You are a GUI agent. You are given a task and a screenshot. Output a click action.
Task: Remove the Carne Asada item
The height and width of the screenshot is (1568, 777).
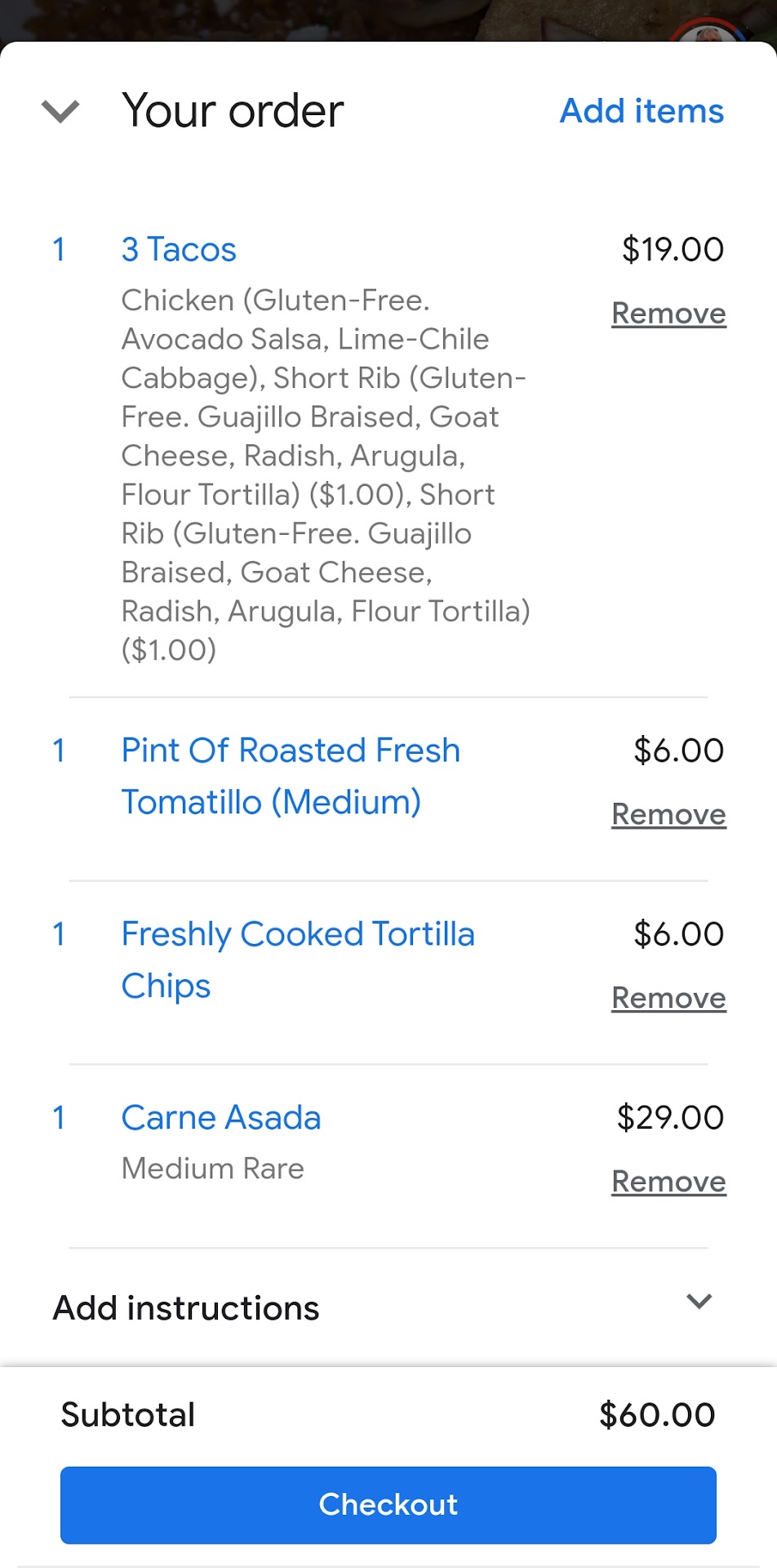(668, 1182)
